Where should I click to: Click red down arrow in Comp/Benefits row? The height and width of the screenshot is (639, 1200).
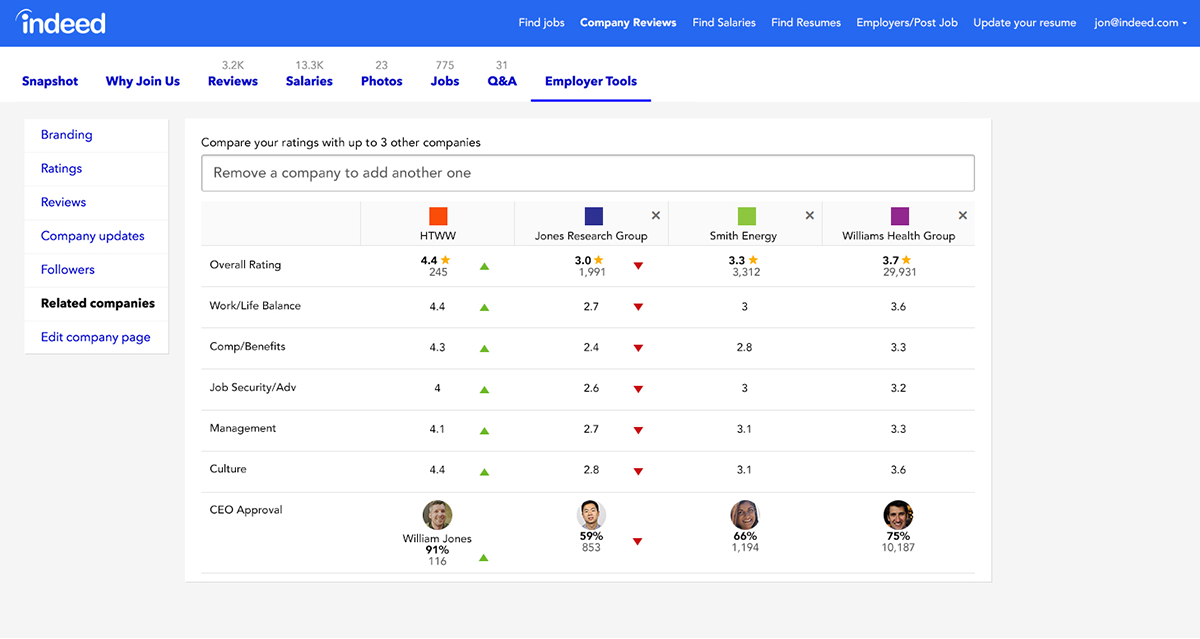coord(638,348)
